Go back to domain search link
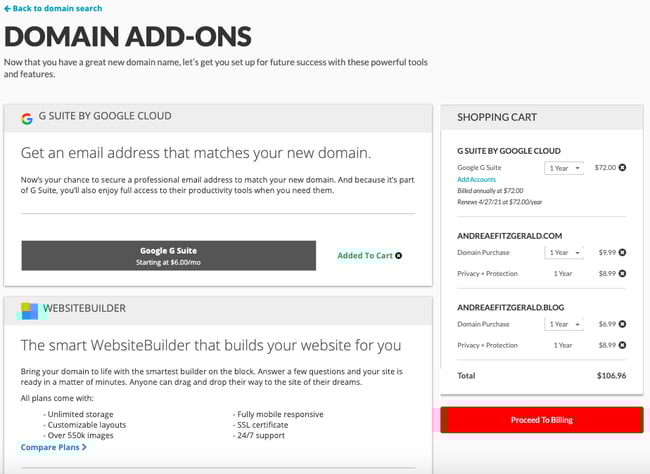The image size is (650, 474). coord(53,8)
